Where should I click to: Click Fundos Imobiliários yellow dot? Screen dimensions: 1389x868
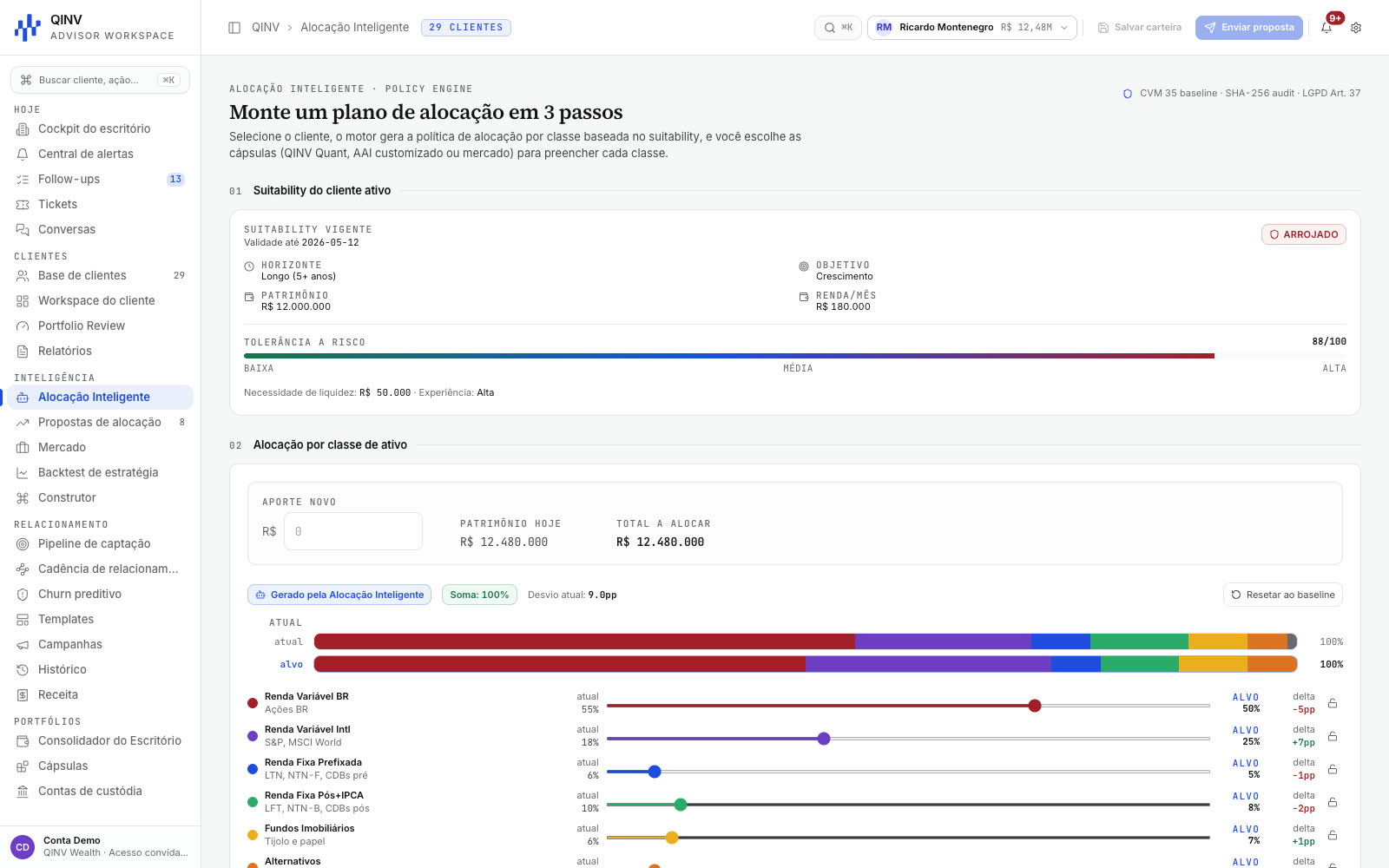pos(253,835)
